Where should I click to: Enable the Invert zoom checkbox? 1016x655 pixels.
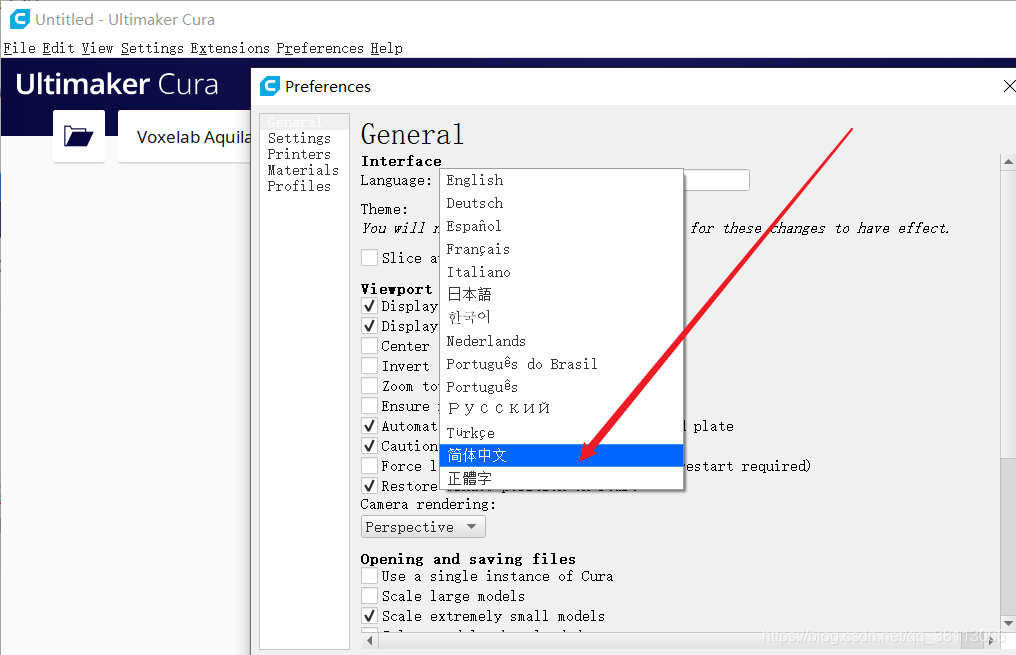(x=369, y=366)
